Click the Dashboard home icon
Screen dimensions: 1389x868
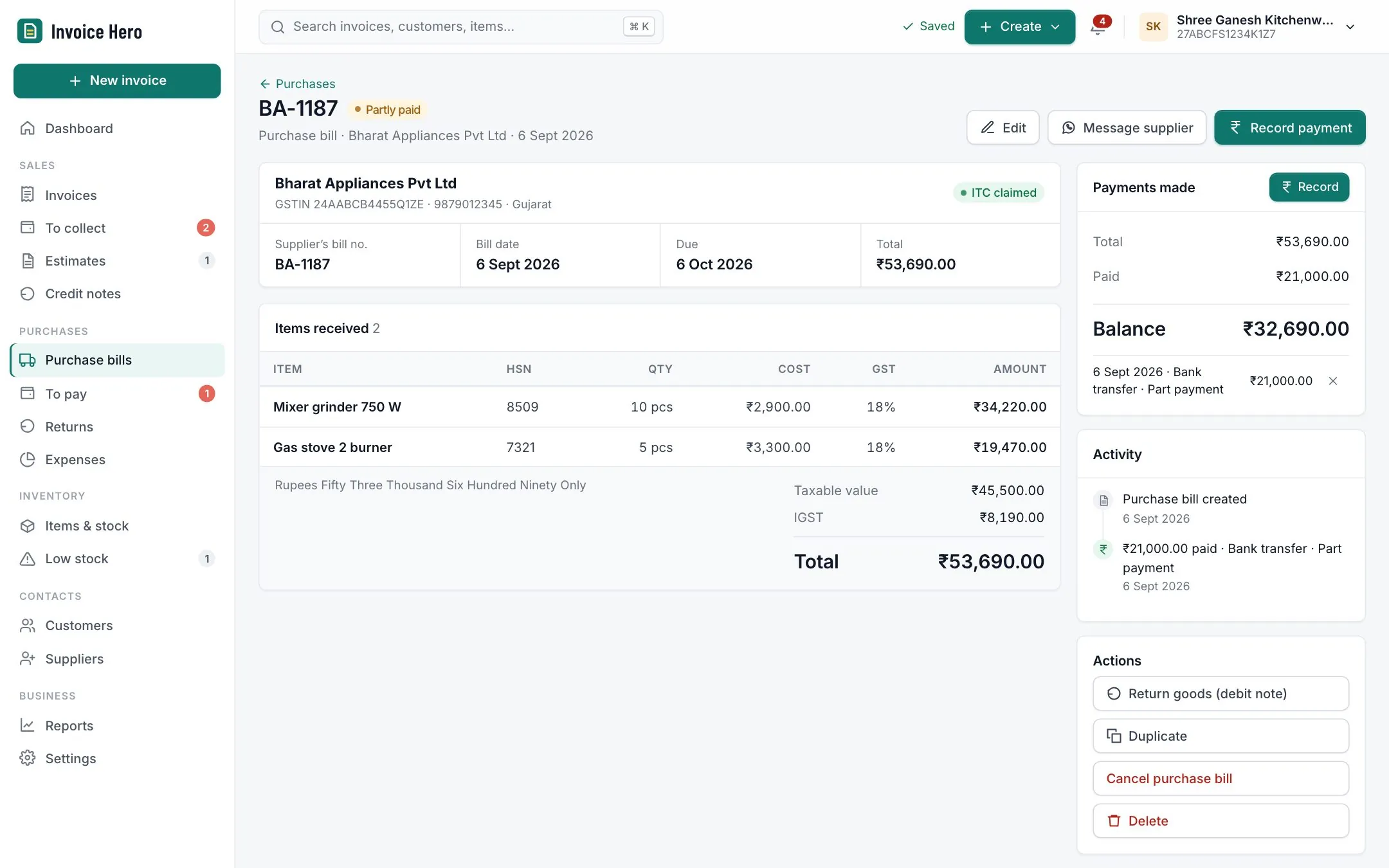point(28,128)
